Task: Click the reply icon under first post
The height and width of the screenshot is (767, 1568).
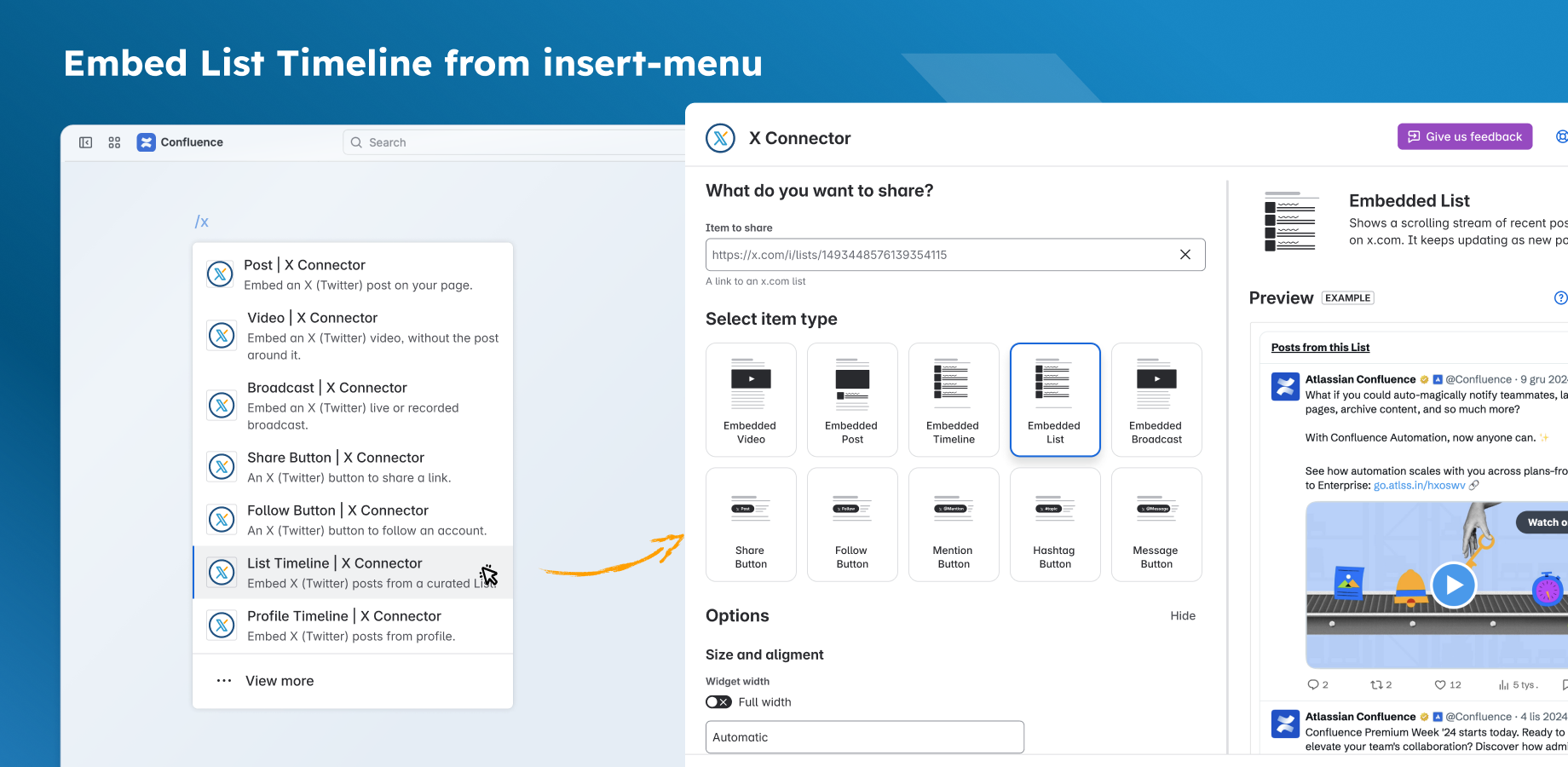Action: (x=1313, y=684)
